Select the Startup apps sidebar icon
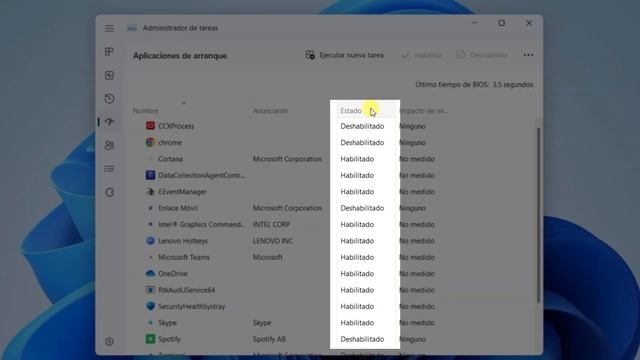The image size is (640, 360). click(x=109, y=122)
